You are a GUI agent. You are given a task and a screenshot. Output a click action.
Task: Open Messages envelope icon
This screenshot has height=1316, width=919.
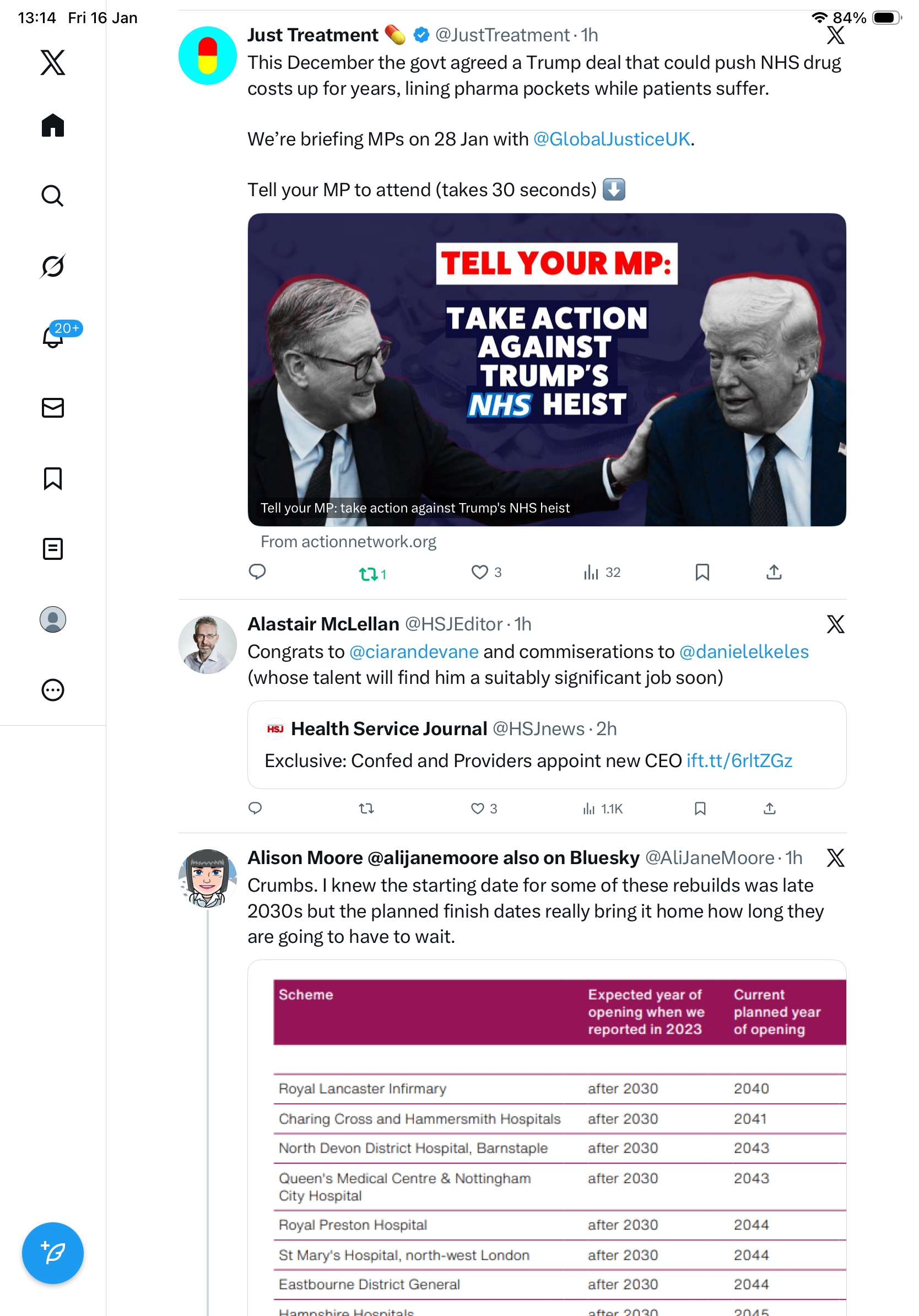pos(53,407)
